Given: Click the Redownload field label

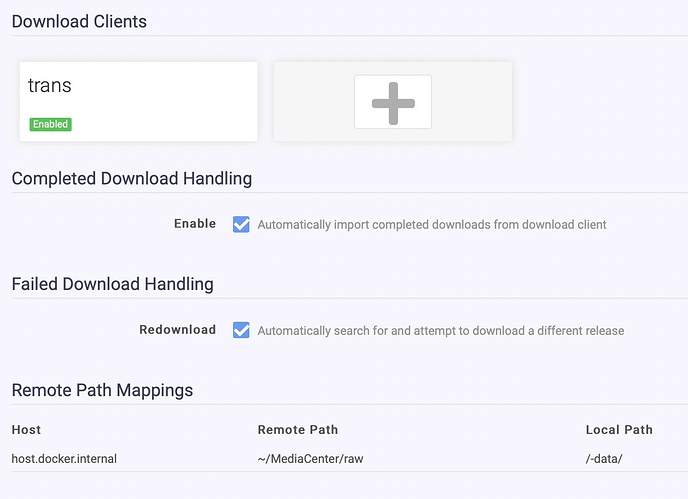Looking at the screenshot, I should [x=177, y=330].
